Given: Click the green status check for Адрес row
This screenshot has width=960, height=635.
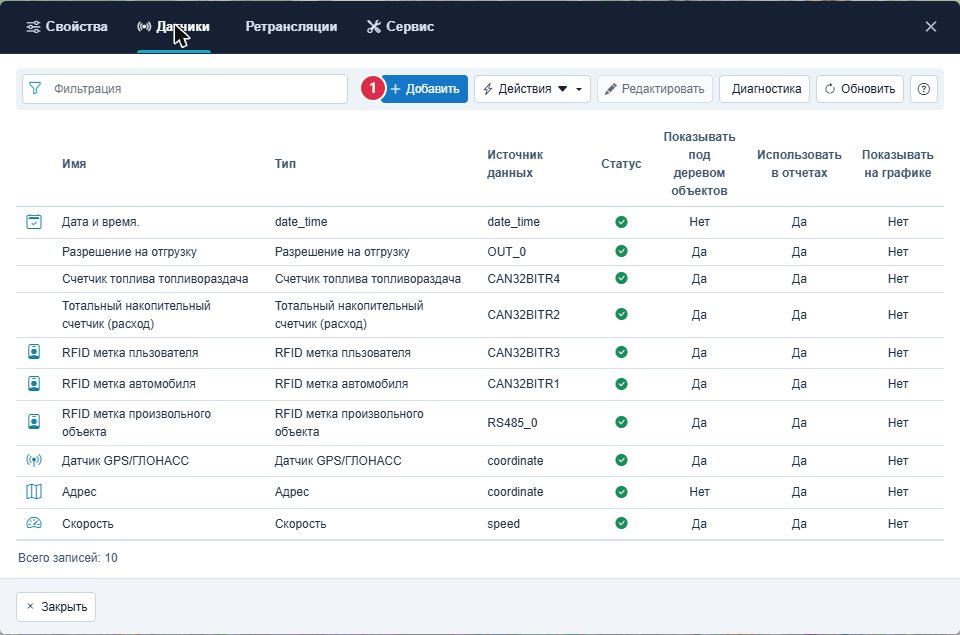Looking at the screenshot, I should (x=621, y=491).
